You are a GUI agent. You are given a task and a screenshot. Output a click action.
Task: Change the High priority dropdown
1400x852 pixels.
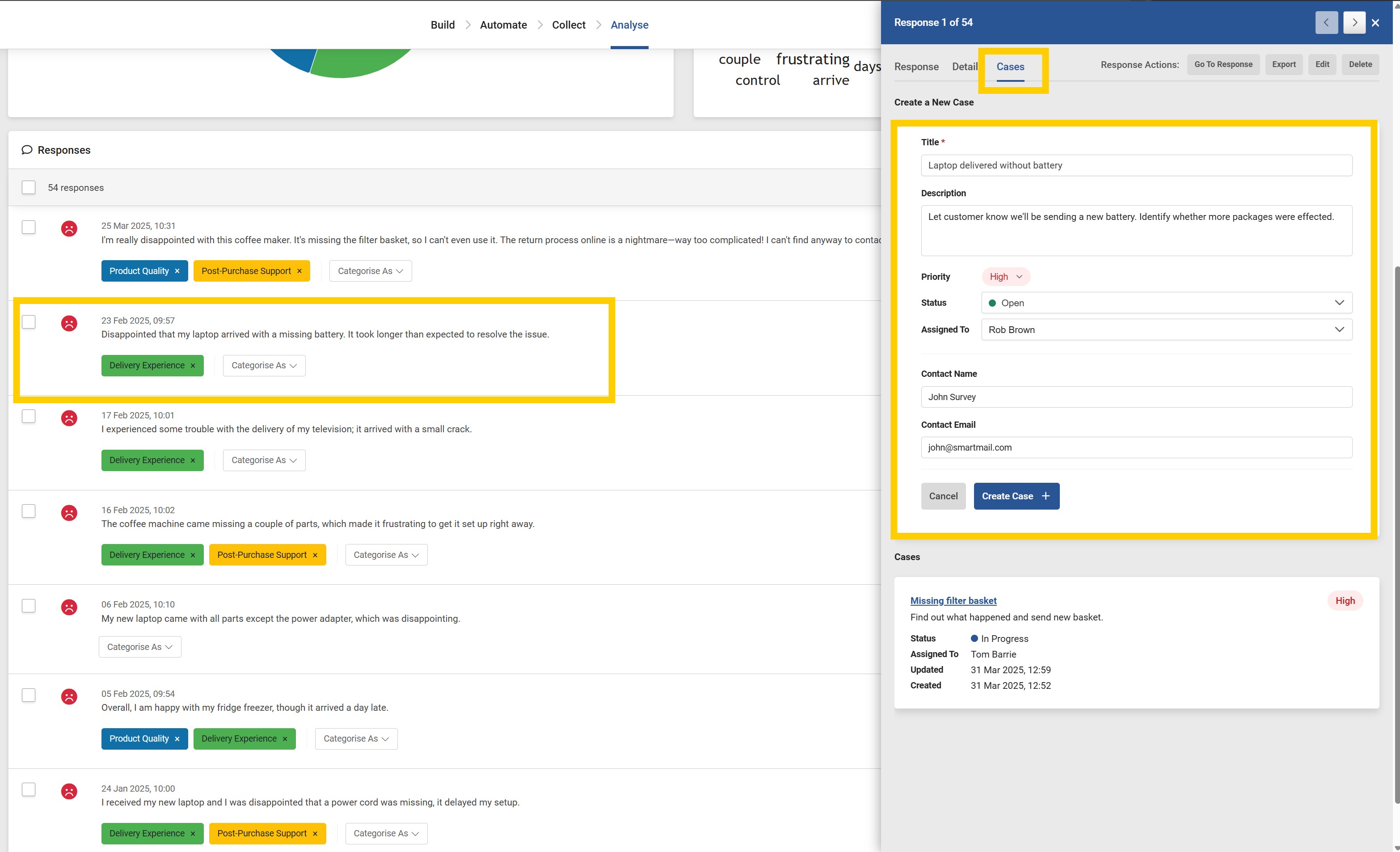(x=1006, y=277)
